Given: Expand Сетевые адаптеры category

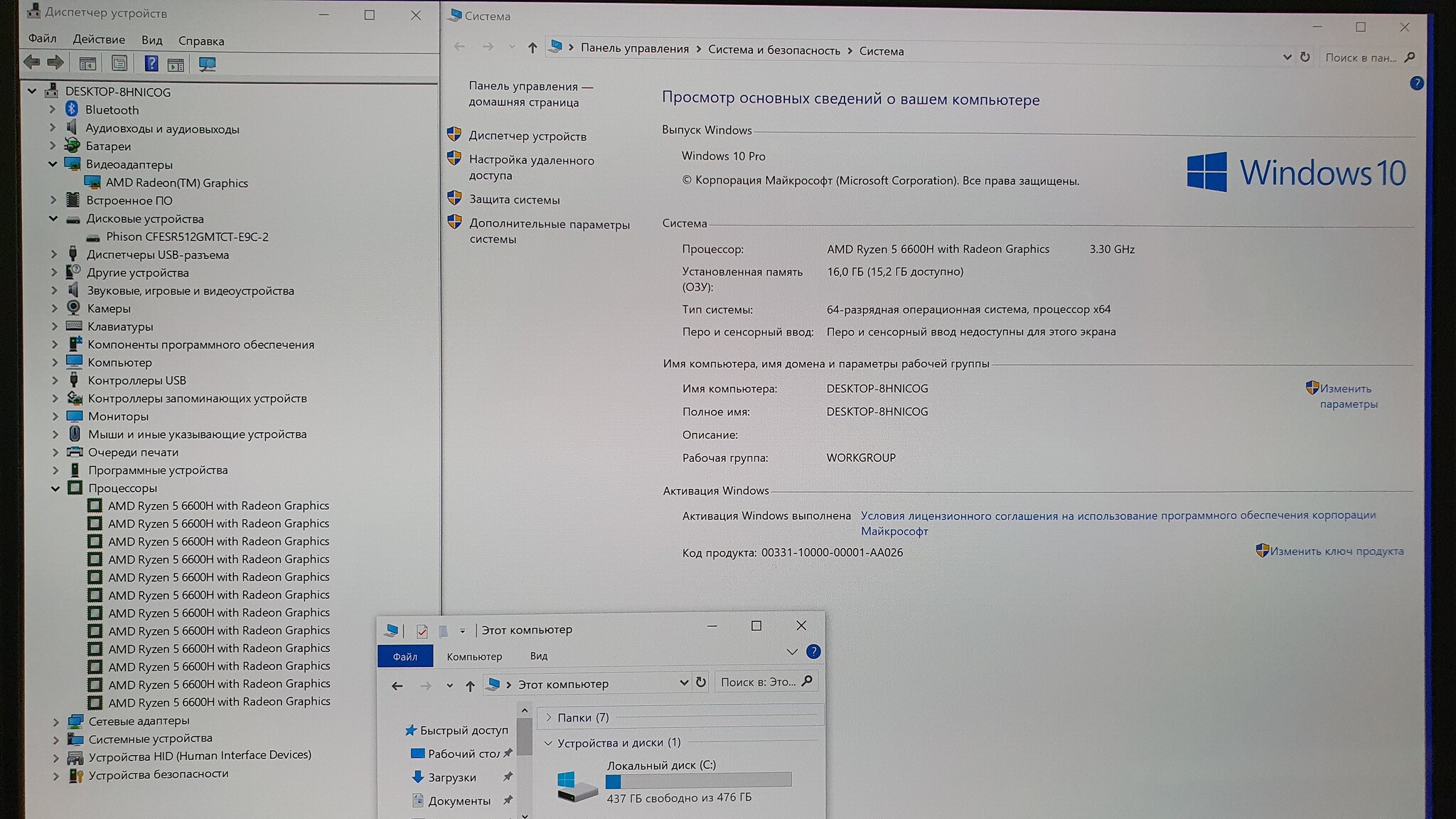Looking at the screenshot, I should tap(55, 721).
